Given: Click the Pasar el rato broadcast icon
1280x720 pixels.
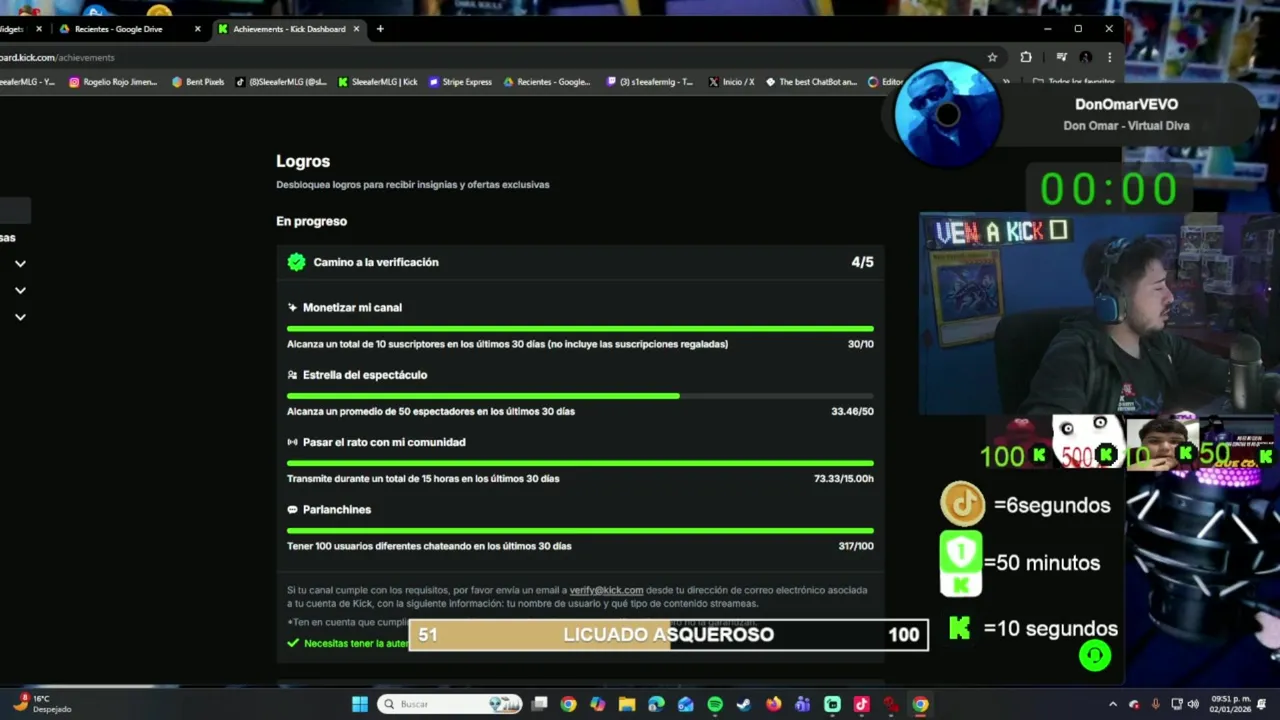Looking at the screenshot, I should [x=292, y=442].
